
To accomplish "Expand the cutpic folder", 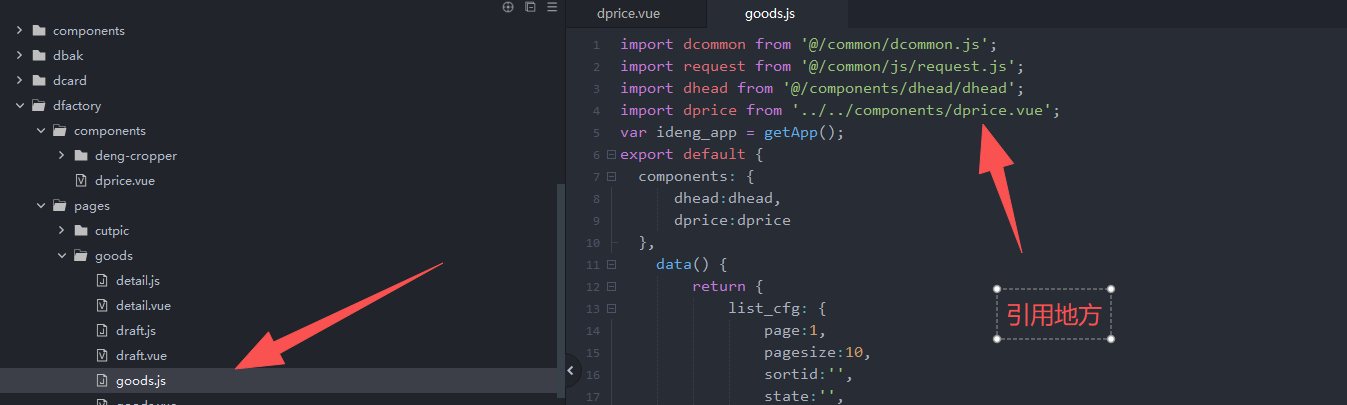I will [61, 231].
